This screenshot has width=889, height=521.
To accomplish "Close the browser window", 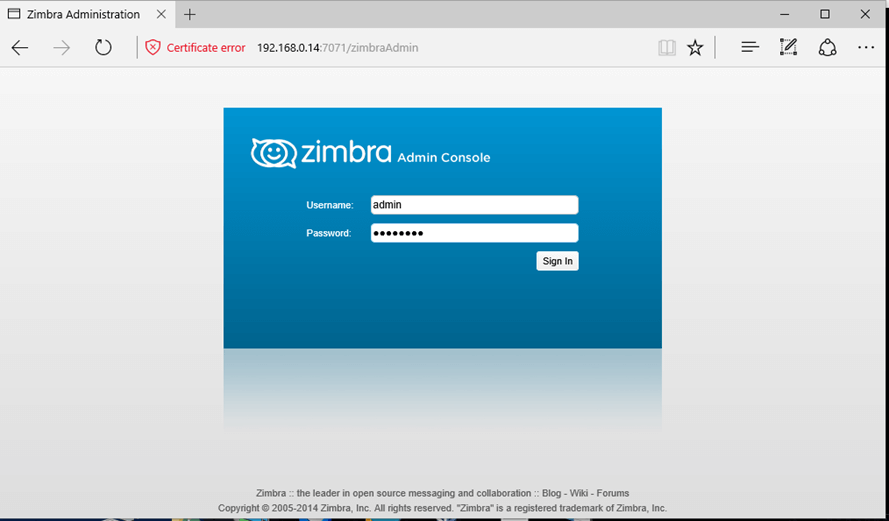I will point(865,15).
